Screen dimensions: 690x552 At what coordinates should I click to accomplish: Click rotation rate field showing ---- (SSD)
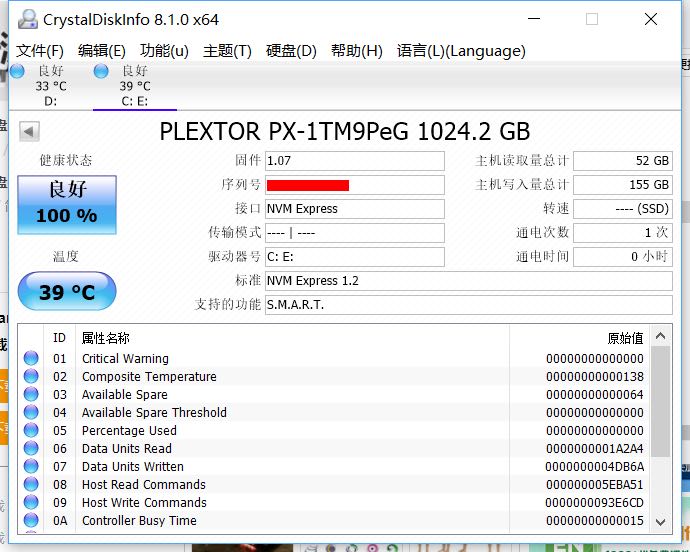[x=623, y=209]
